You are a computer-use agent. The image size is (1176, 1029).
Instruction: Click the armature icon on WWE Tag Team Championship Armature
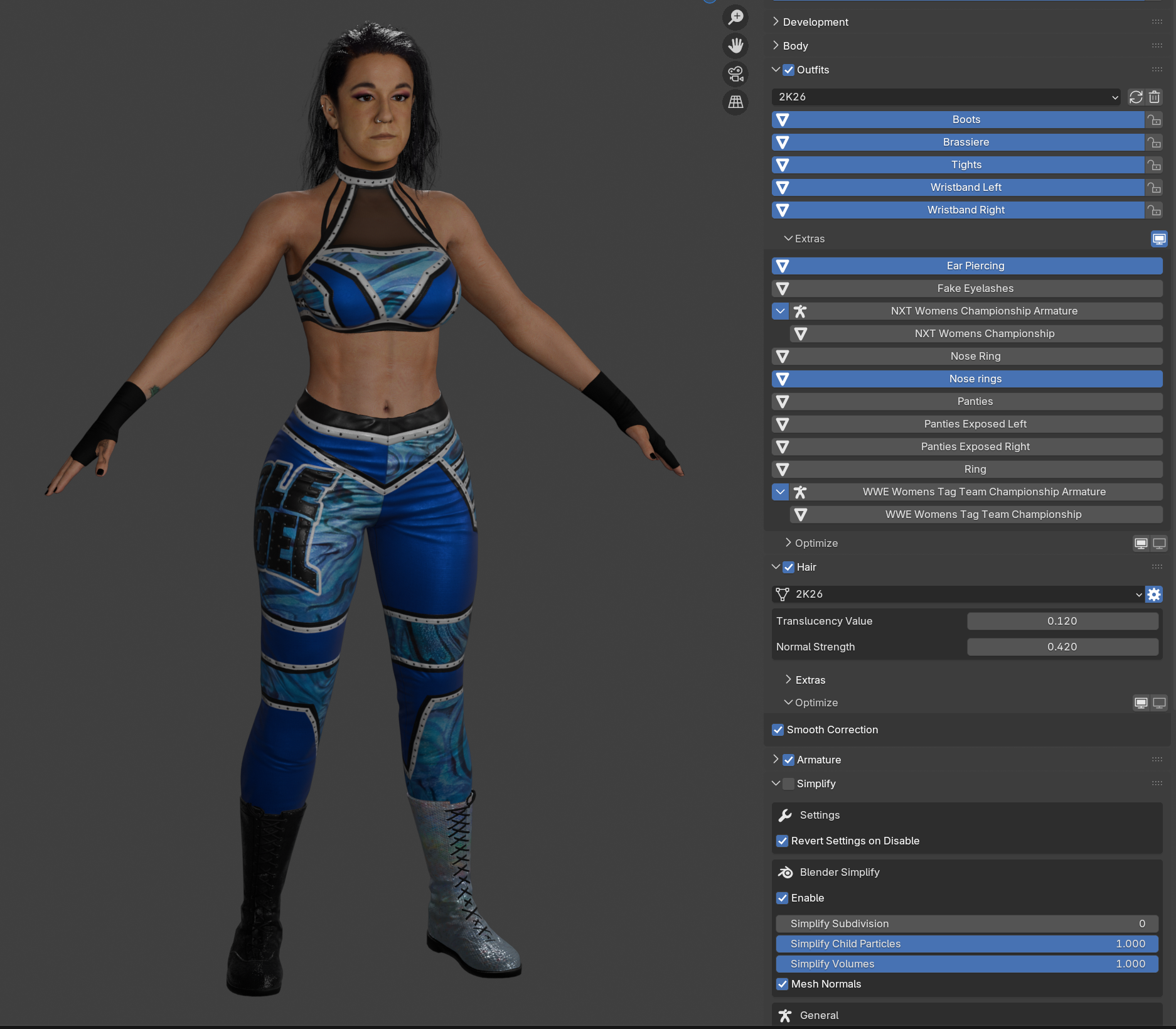(x=799, y=492)
